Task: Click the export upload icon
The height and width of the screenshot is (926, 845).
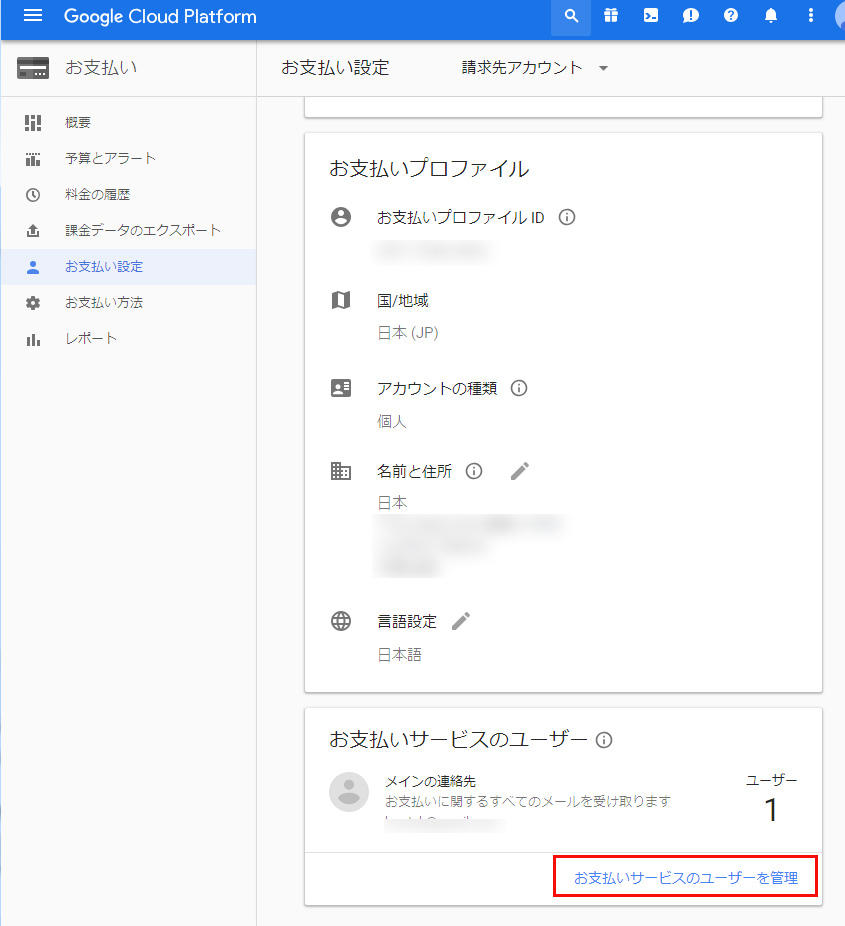Action: pyautogui.click(x=33, y=231)
